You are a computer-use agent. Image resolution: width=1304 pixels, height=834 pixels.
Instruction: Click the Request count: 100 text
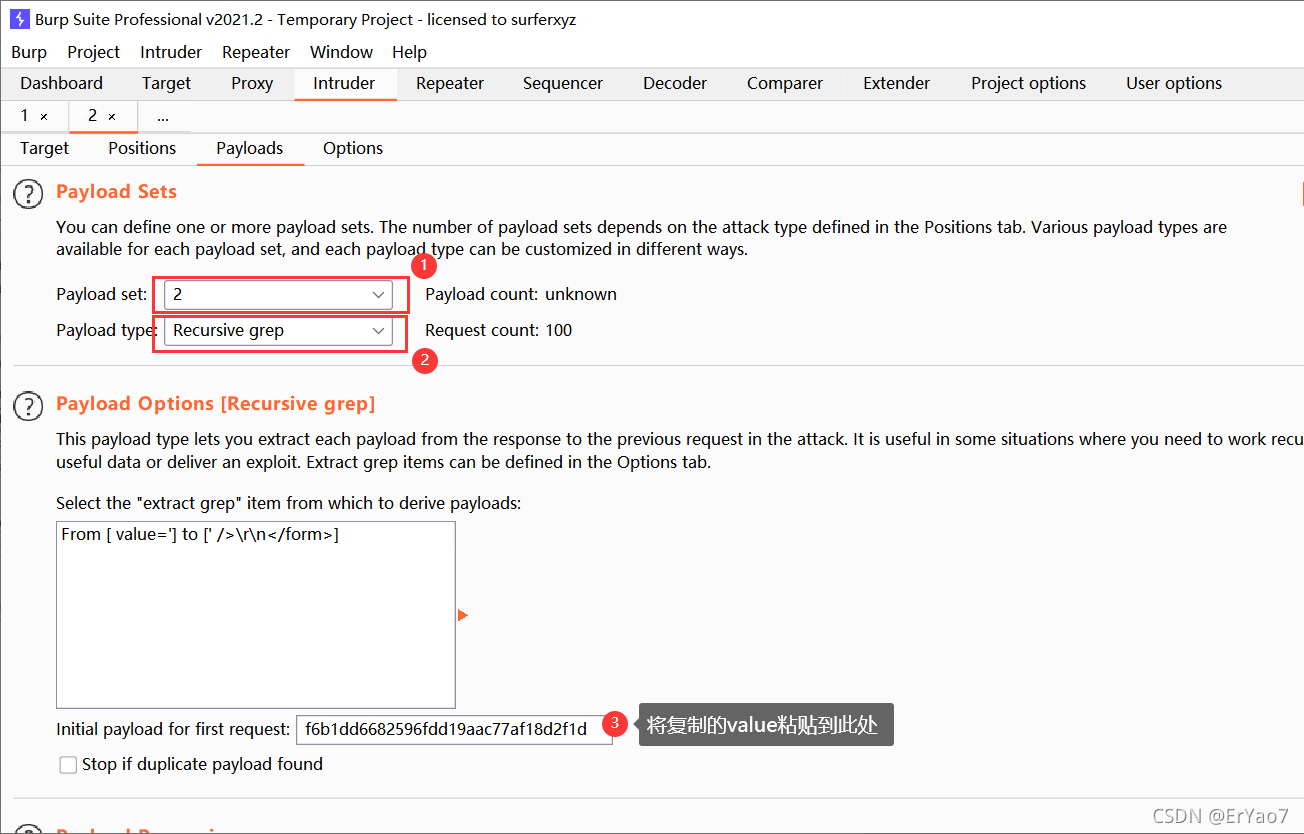point(499,331)
